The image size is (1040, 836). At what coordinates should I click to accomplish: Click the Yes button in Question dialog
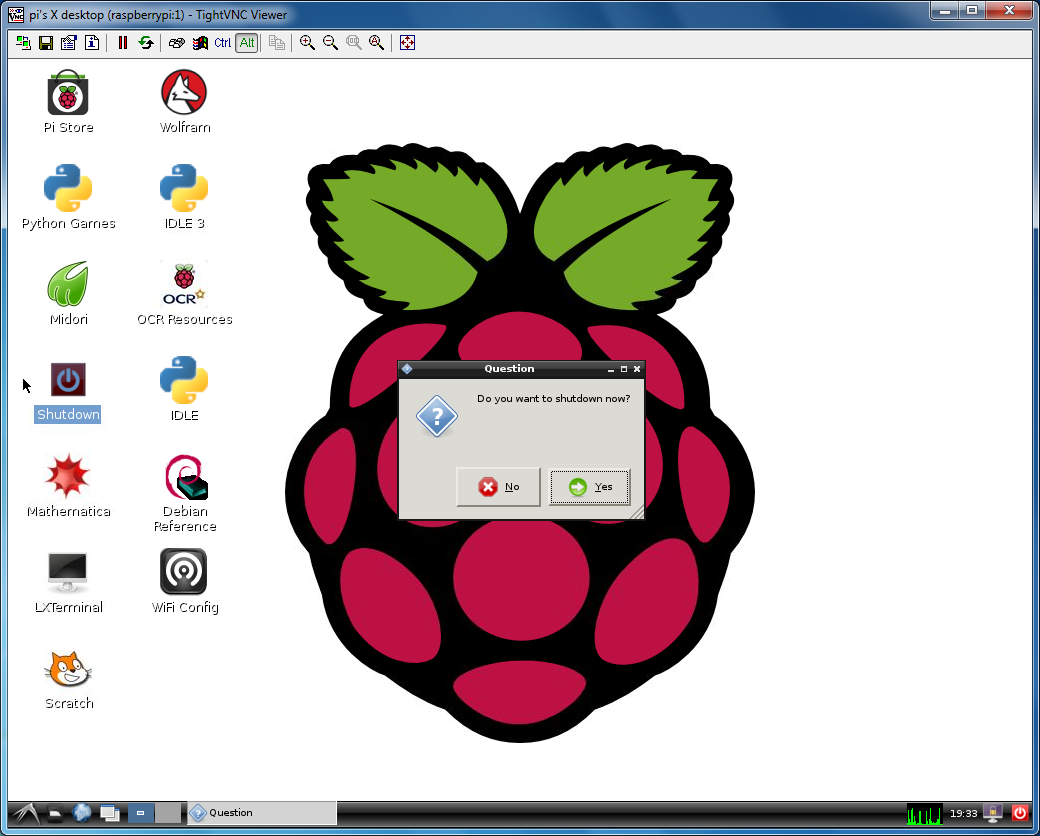[590, 487]
